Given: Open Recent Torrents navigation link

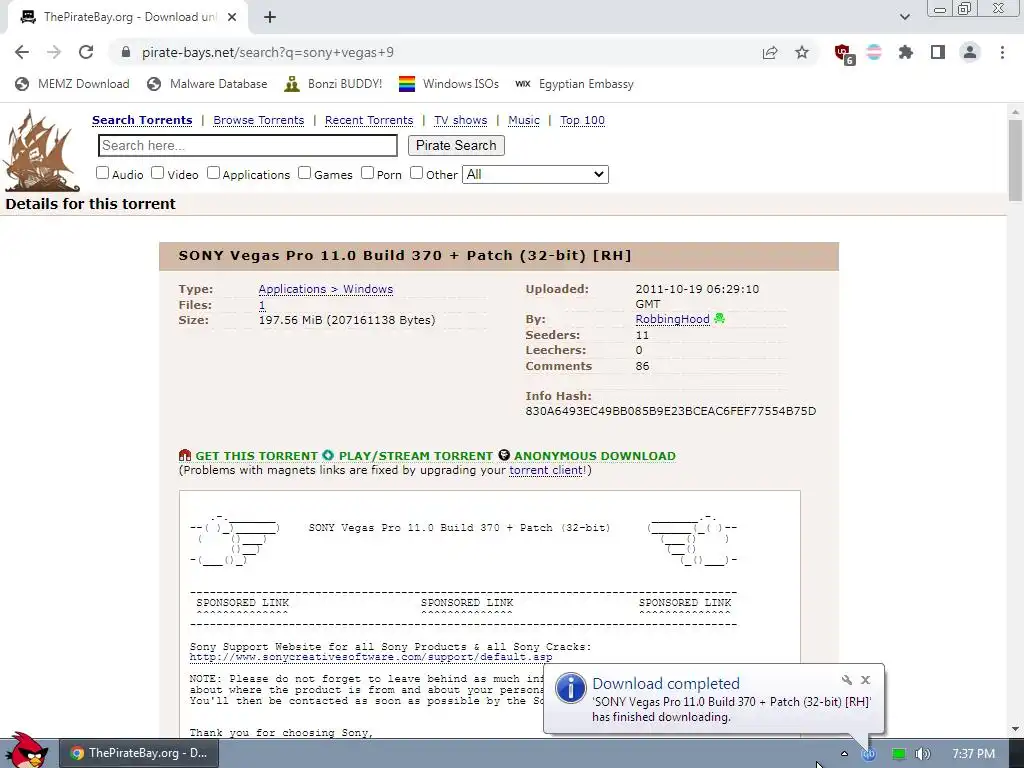Looking at the screenshot, I should [x=369, y=120].
